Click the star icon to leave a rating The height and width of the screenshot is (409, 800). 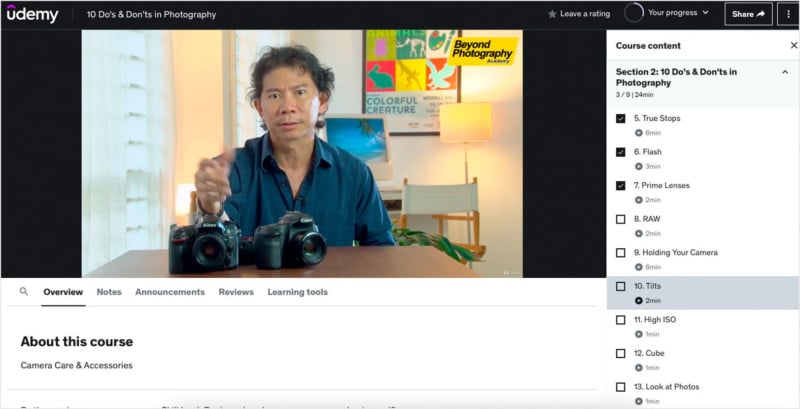pos(552,14)
